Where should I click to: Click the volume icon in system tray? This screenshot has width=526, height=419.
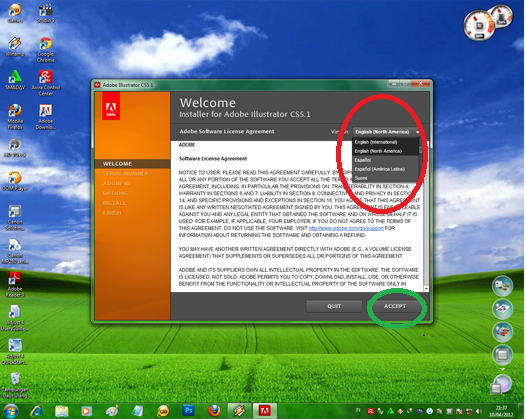click(479, 411)
